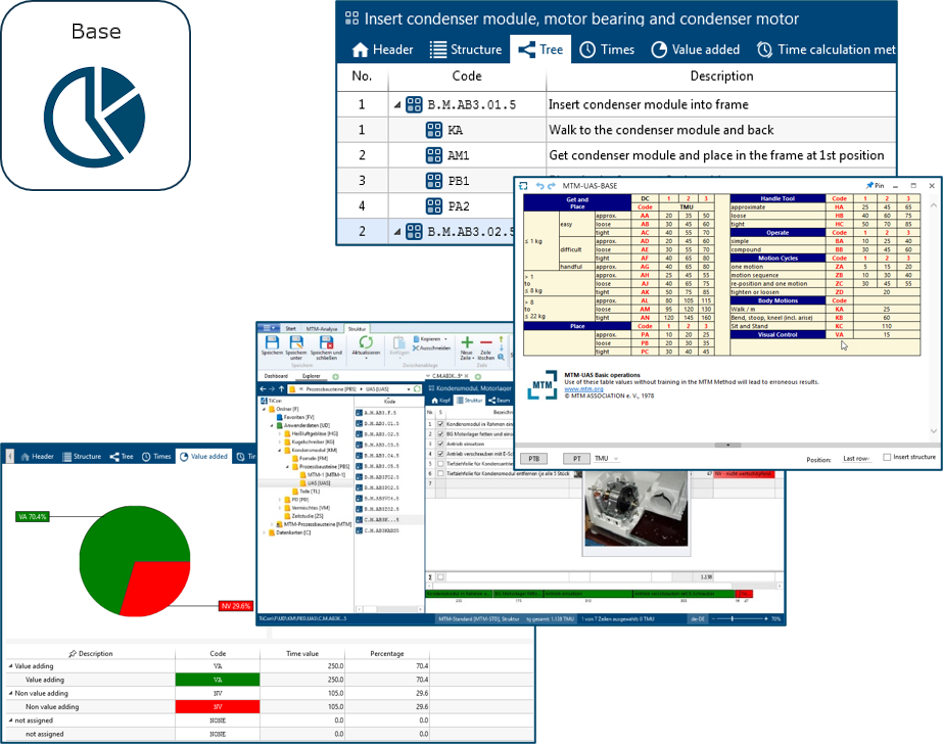Select the UAS [UAS] folder
The height and width of the screenshot is (744, 943).
point(315,483)
